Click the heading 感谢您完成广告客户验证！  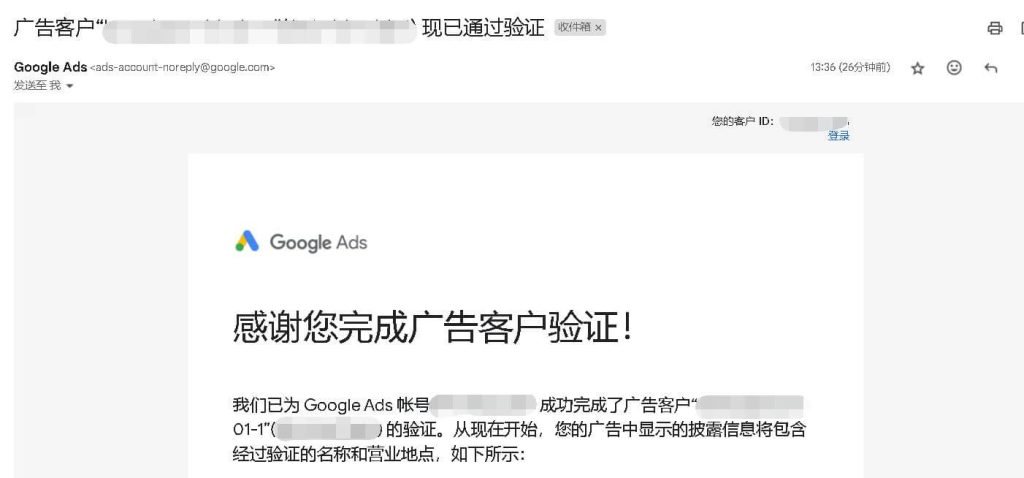tap(433, 328)
